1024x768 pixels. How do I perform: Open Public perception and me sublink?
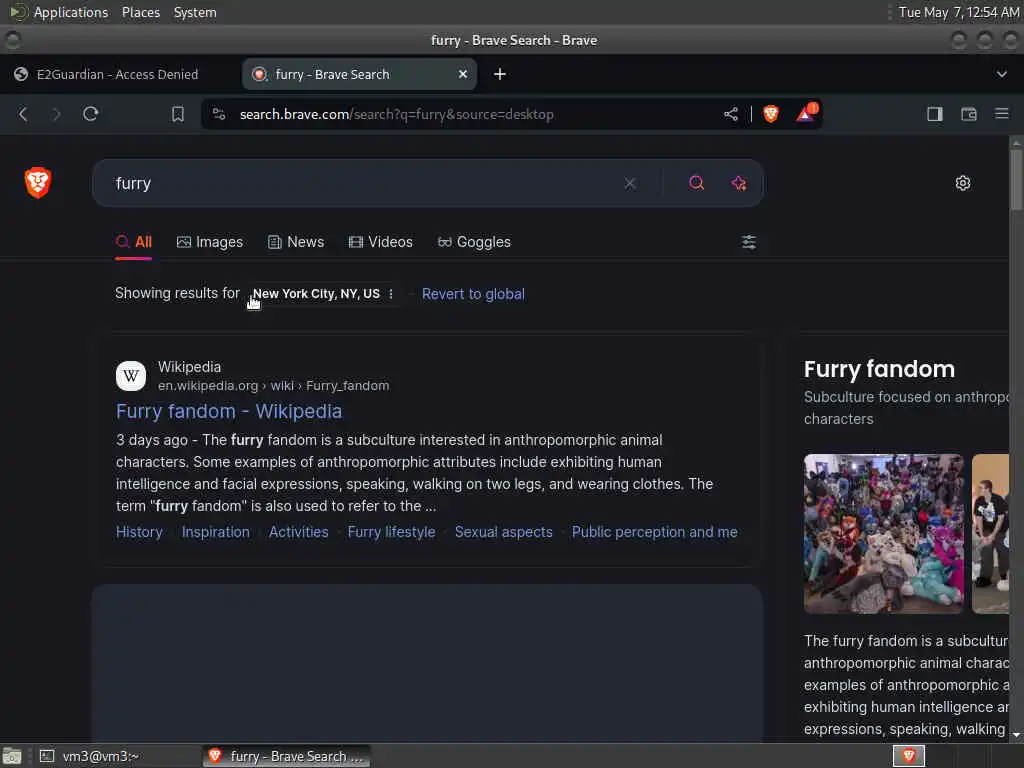tap(654, 532)
